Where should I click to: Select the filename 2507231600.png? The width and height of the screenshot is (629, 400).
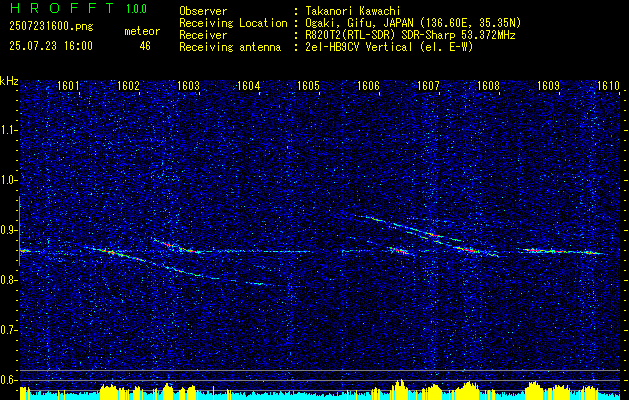point(51,27)
